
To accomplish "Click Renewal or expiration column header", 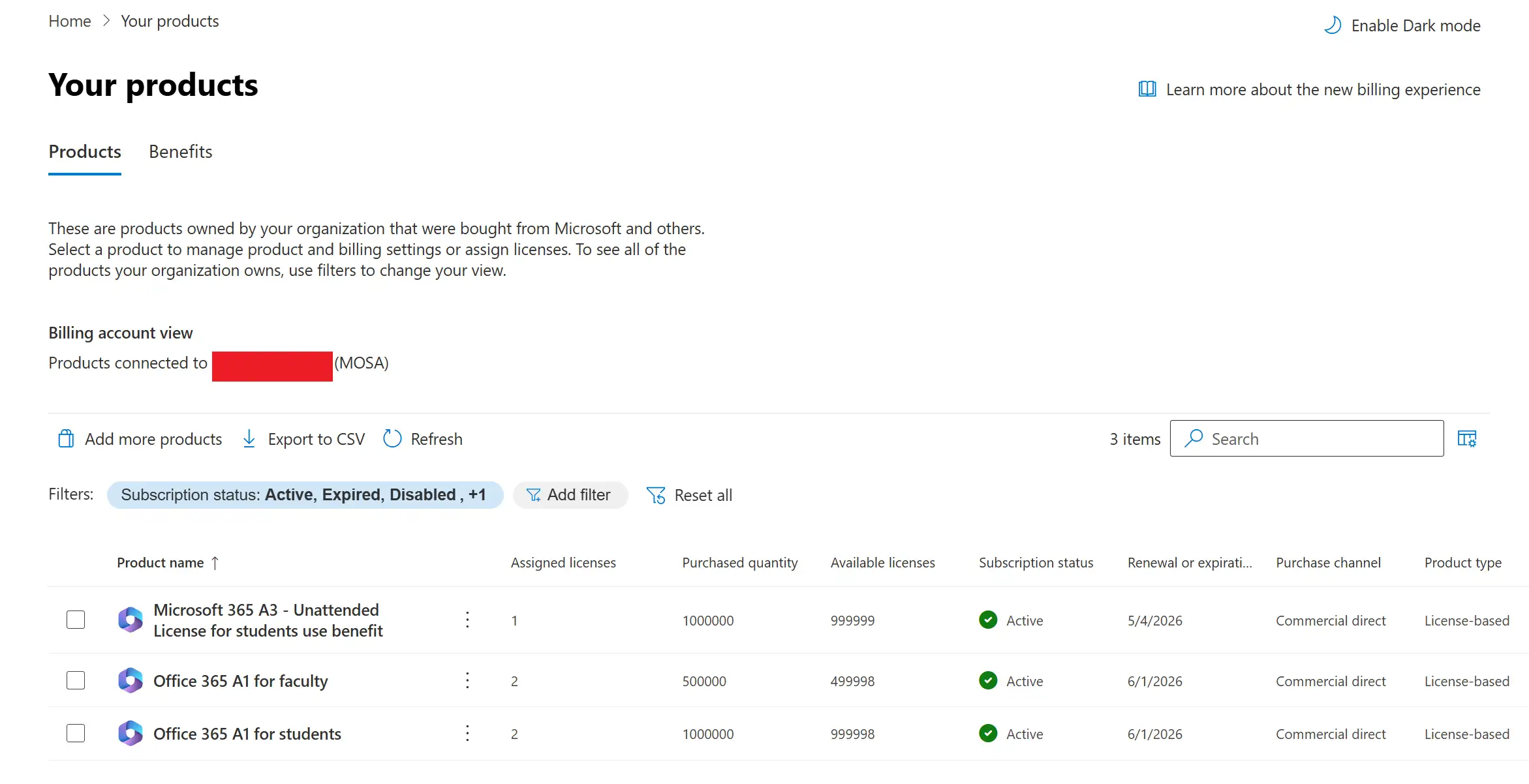I will point(1190,563).
